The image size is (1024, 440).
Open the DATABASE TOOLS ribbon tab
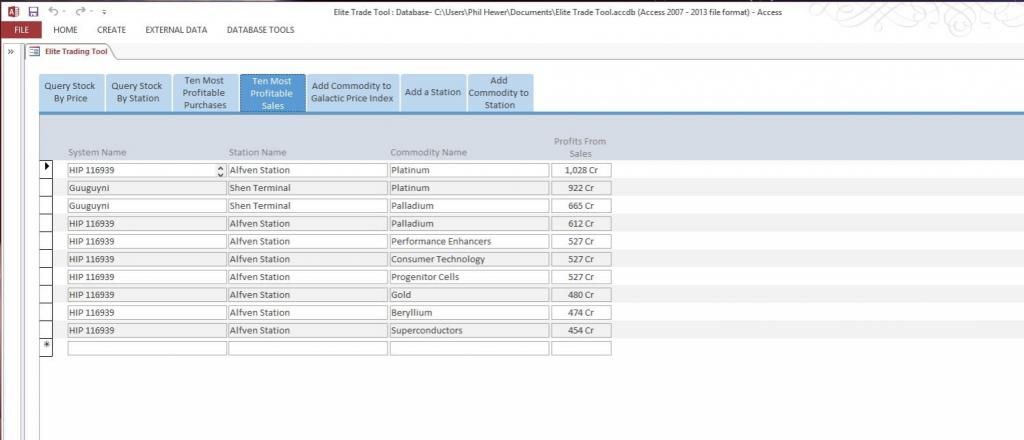(261, 29)
